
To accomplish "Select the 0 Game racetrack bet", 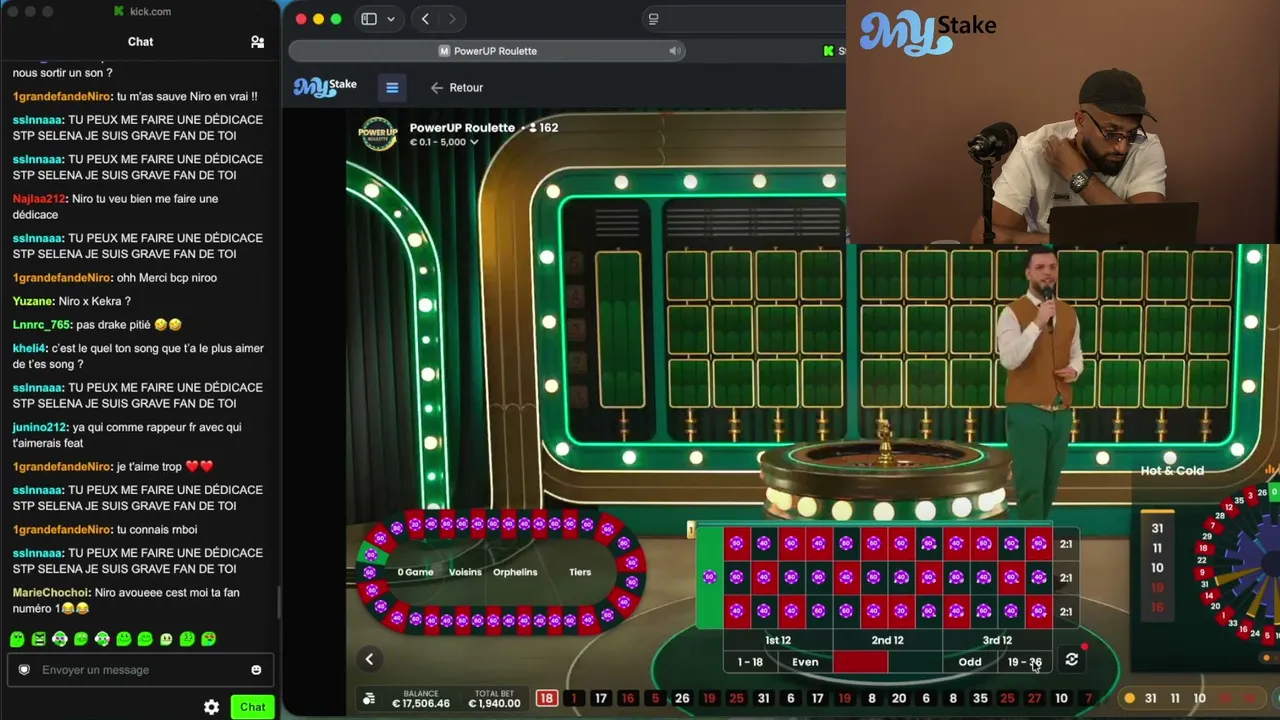I will click(x=415, y=572).
